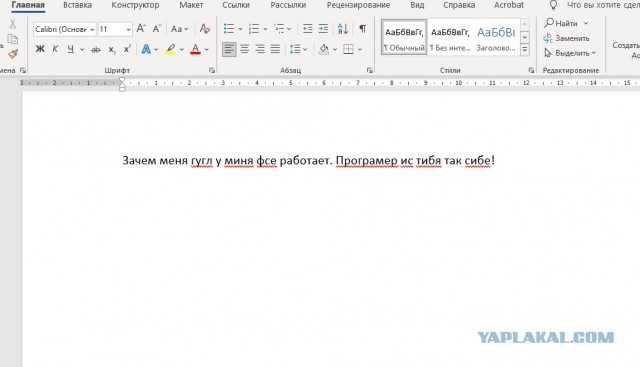Open Стили pane launcher
Viewport: 640px width, 367px height.
(x=531, y=70)
